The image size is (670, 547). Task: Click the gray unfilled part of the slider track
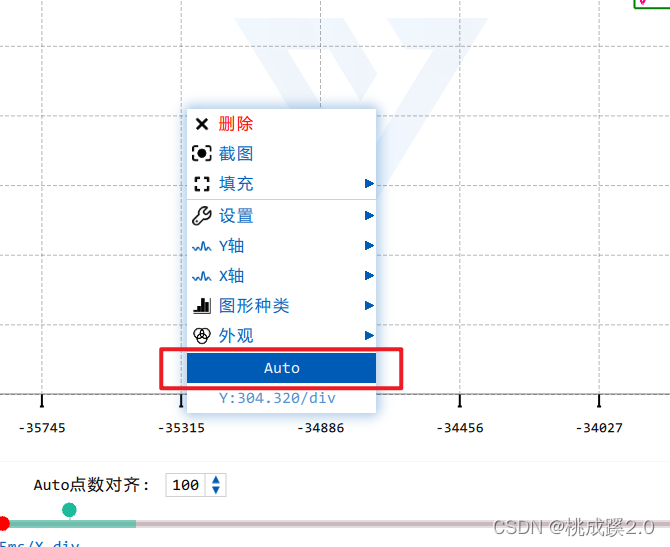tap(403, 524)
